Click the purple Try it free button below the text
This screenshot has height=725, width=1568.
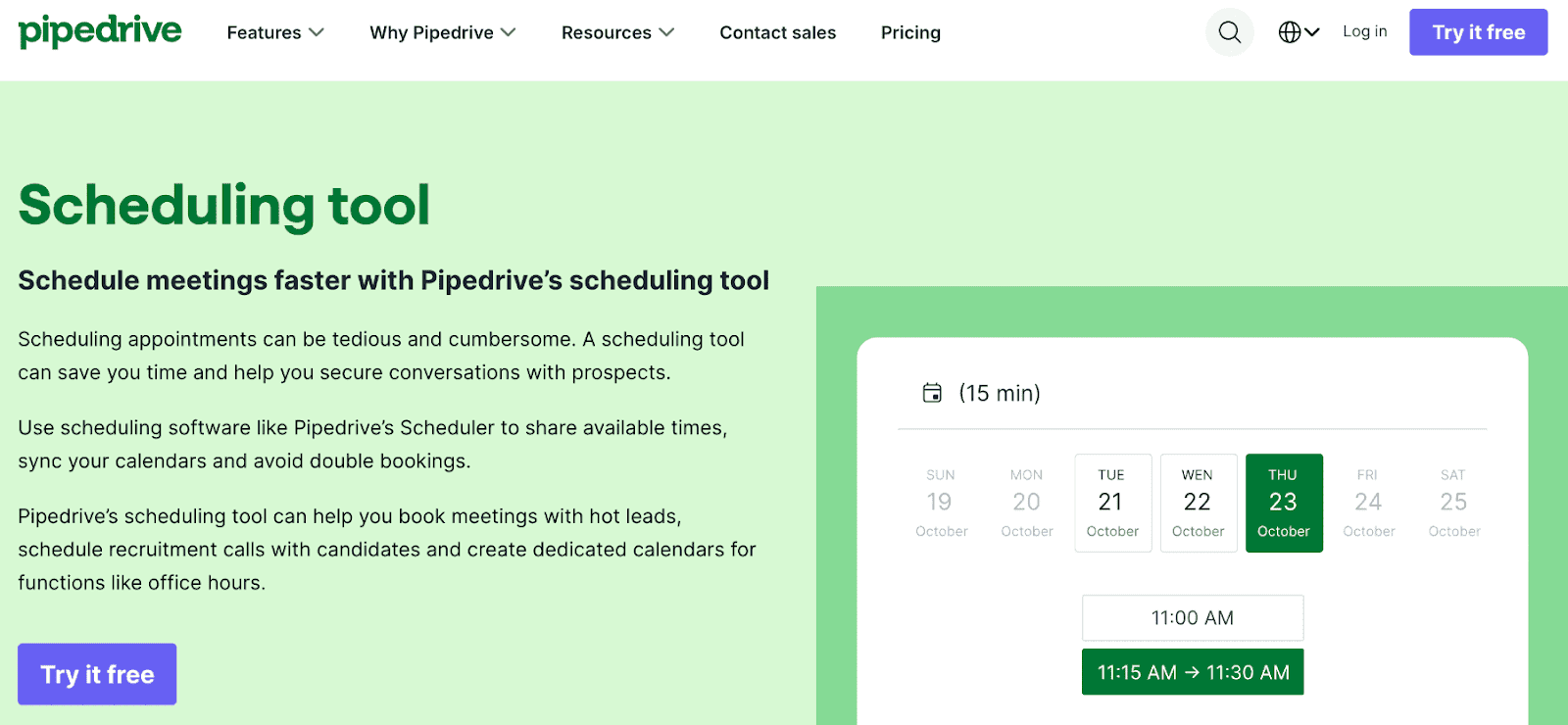(x=96, y=674)
